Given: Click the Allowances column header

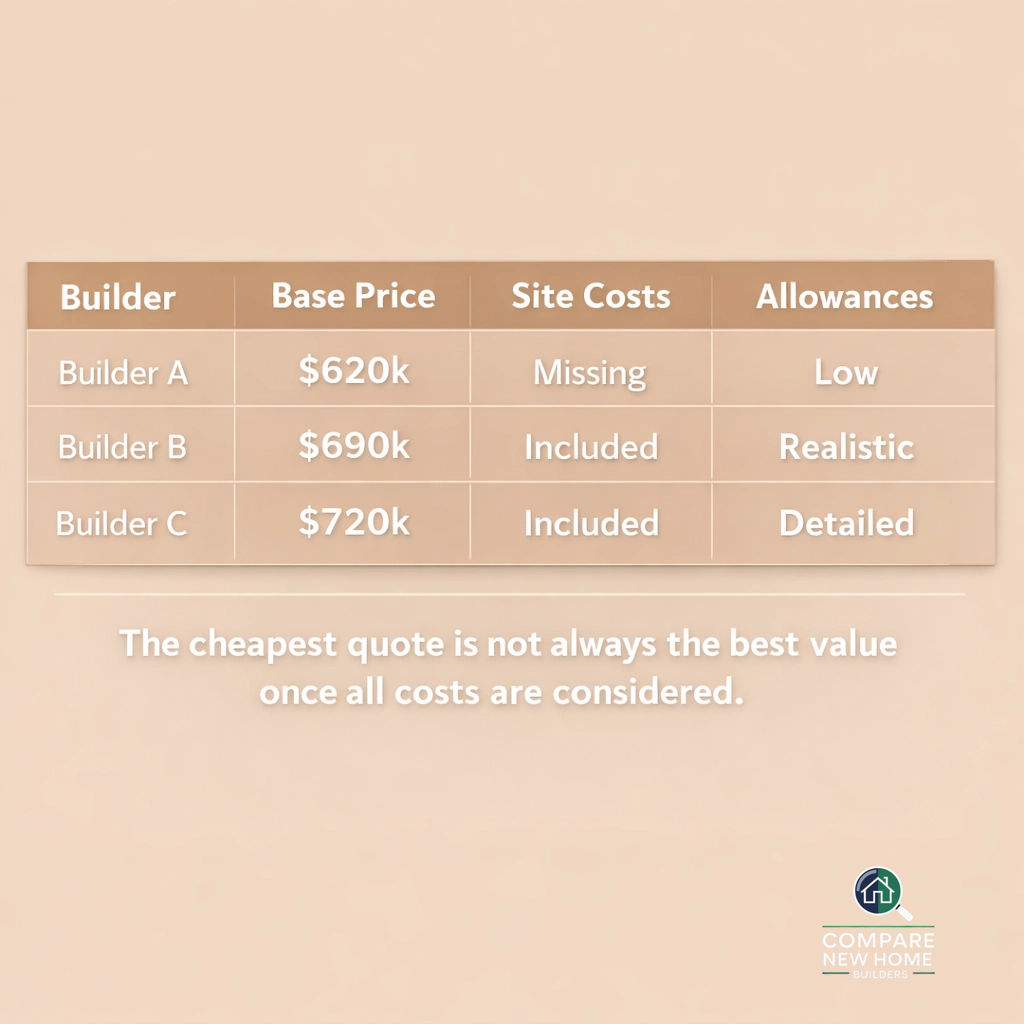Looking at the screenshot, I should [x=844, y=296].
